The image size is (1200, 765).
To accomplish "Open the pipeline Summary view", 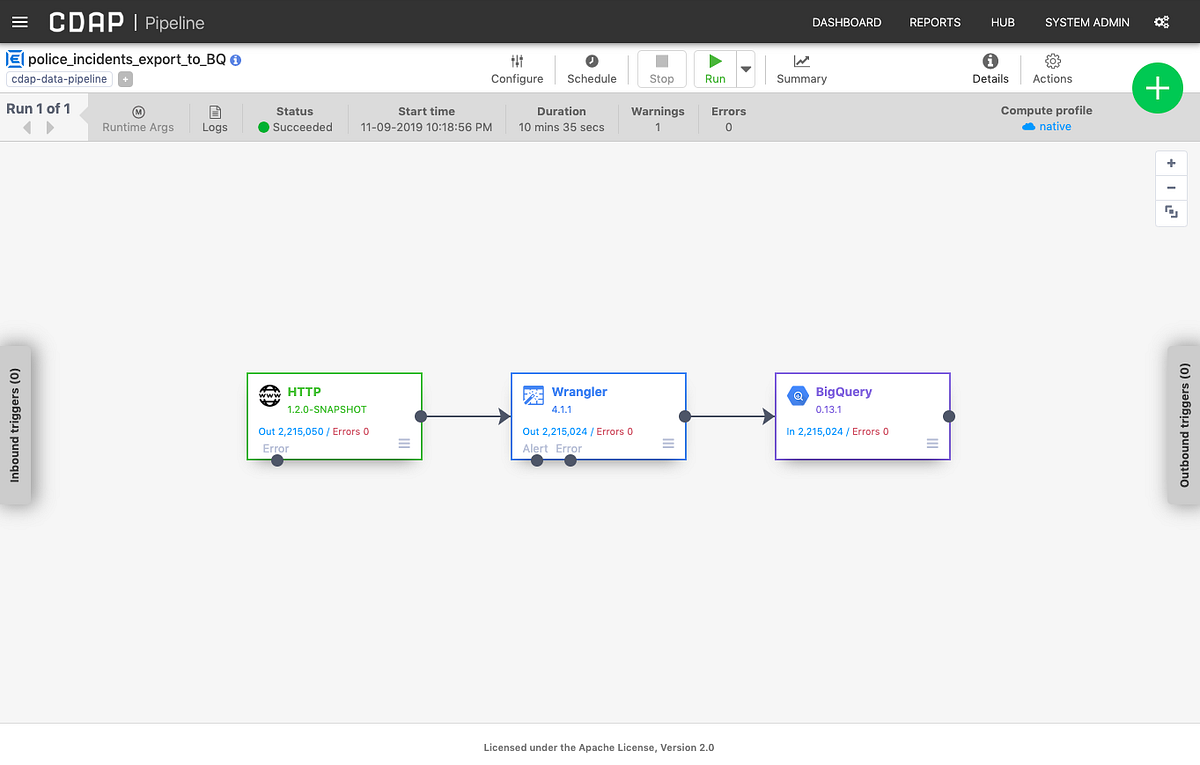I will tap(801, 68).
